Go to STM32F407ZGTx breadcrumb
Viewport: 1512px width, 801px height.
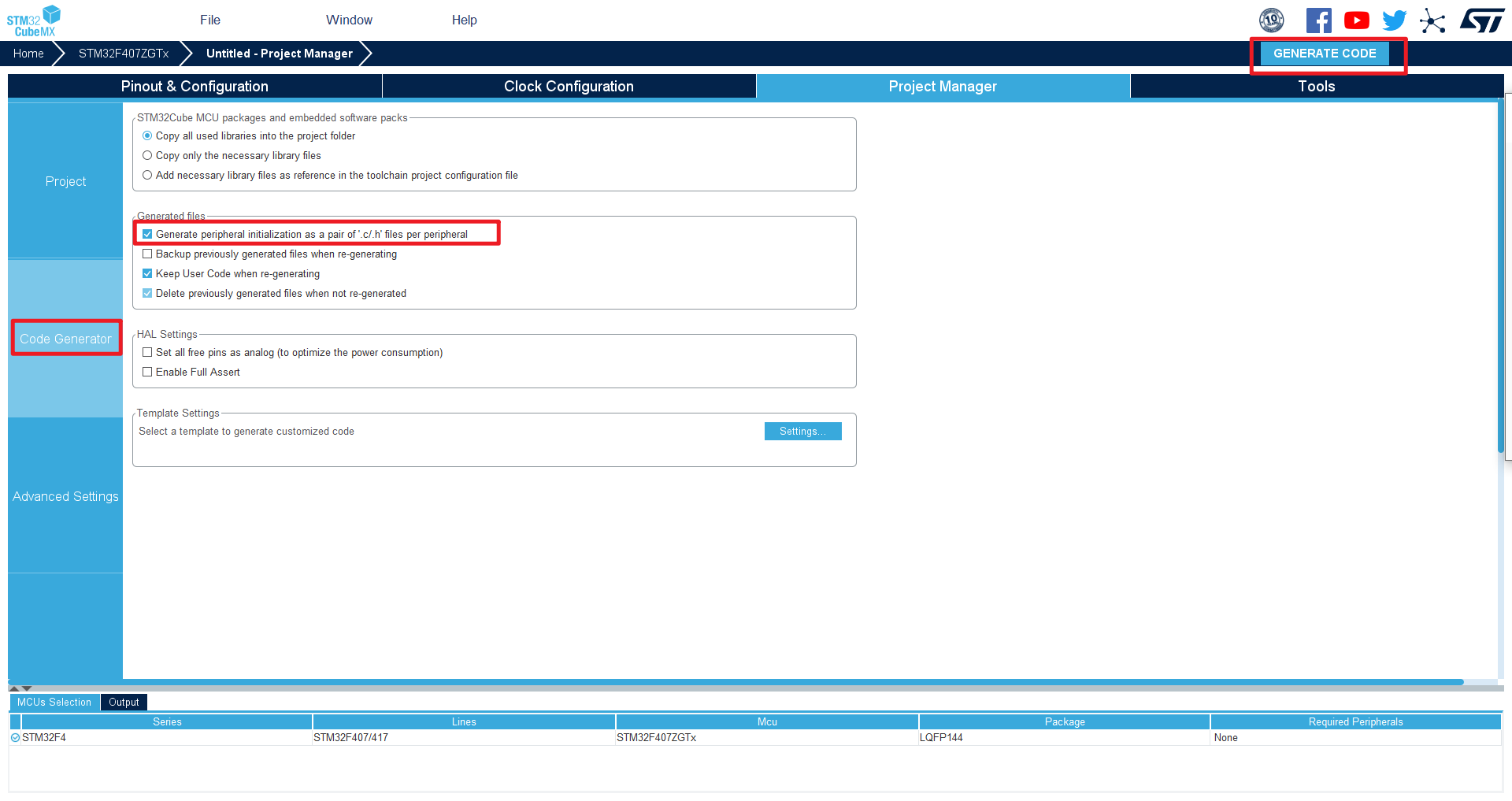[124, 54]
